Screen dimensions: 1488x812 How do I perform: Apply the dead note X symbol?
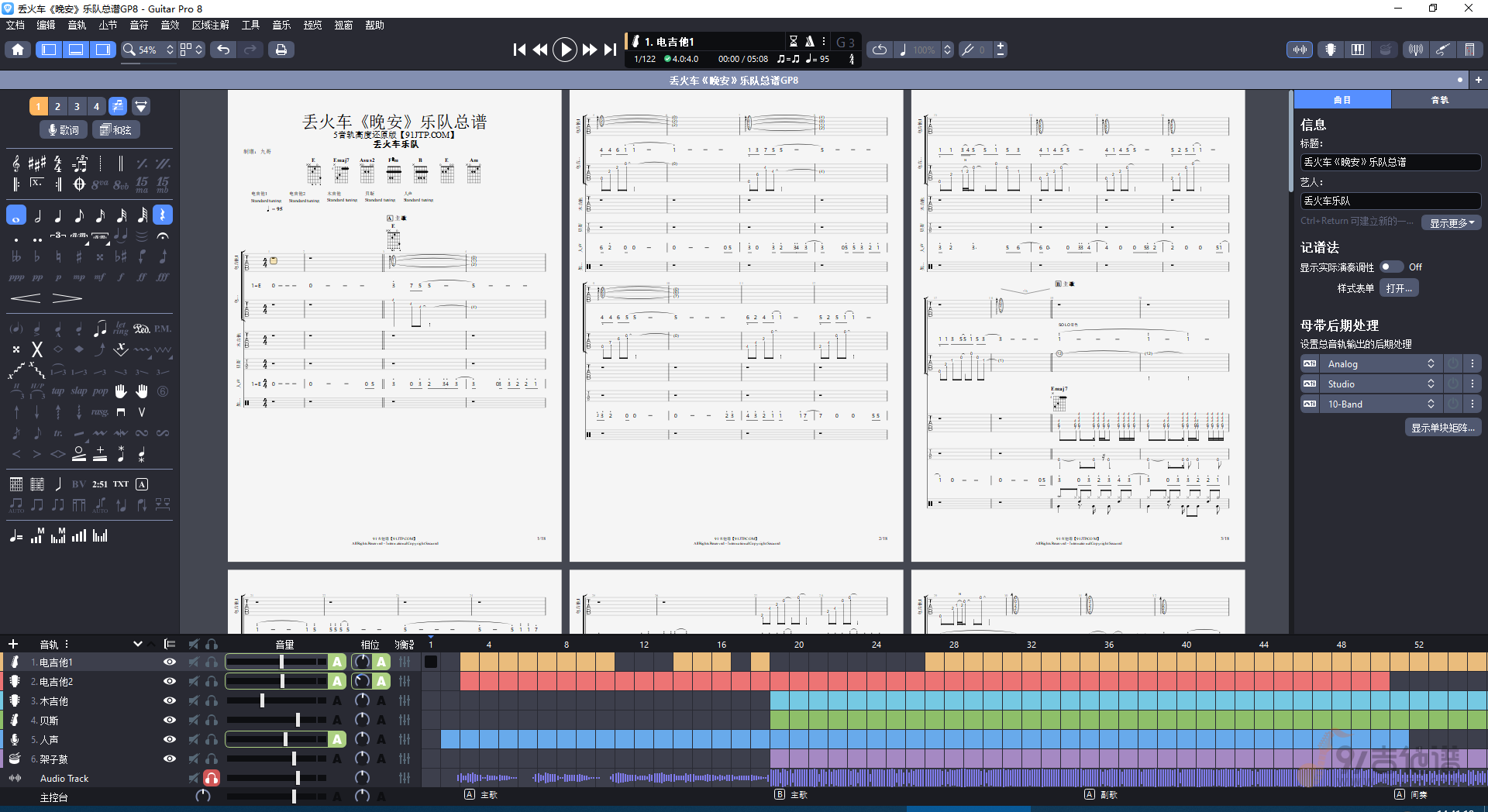tap(36, 349)
